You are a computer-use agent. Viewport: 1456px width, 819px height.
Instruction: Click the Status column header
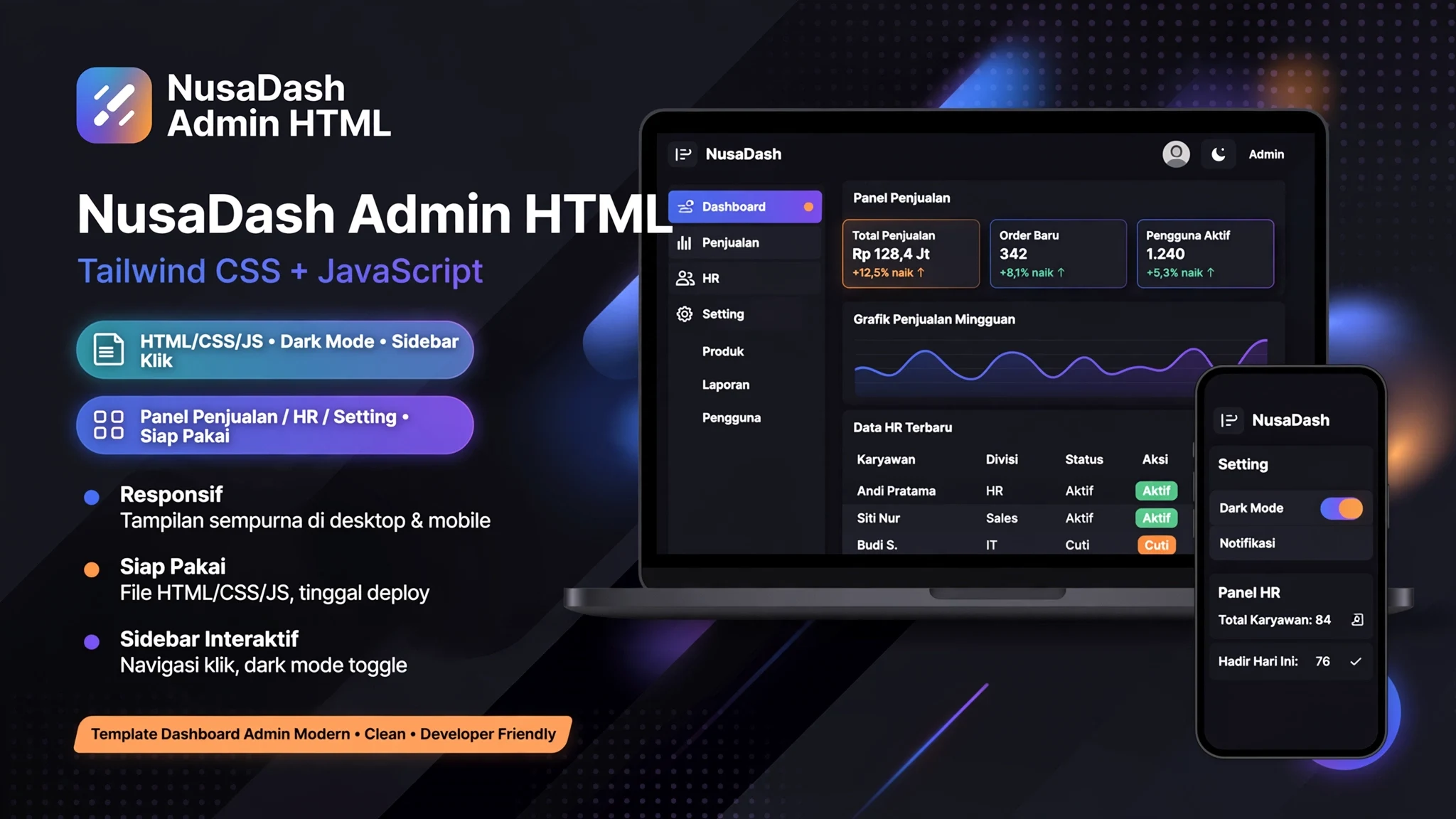(1084, 459)
